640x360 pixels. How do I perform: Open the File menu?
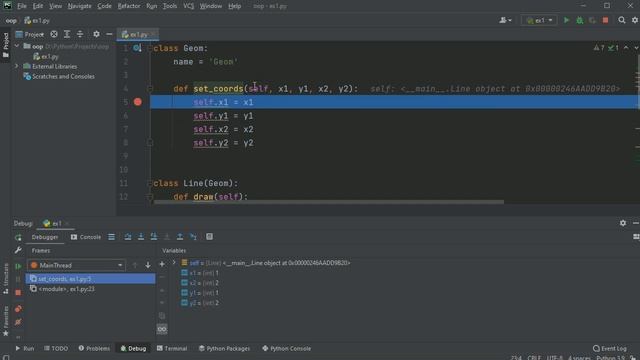tap(22, 6)
